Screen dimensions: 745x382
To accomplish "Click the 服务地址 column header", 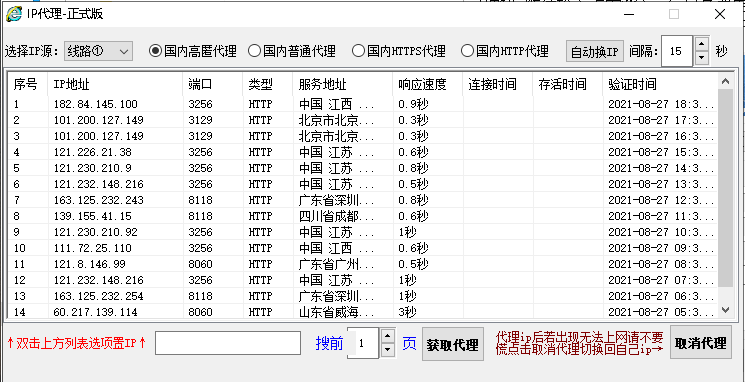I will (x=343, y=85).
